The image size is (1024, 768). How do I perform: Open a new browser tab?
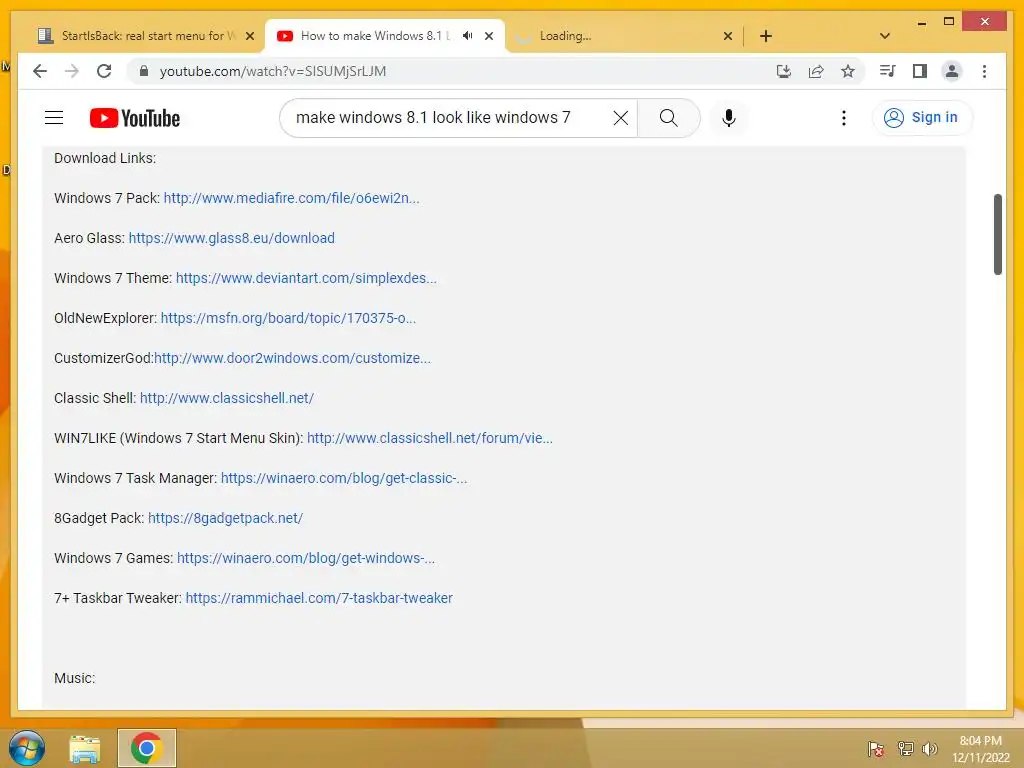pos(766,36)
